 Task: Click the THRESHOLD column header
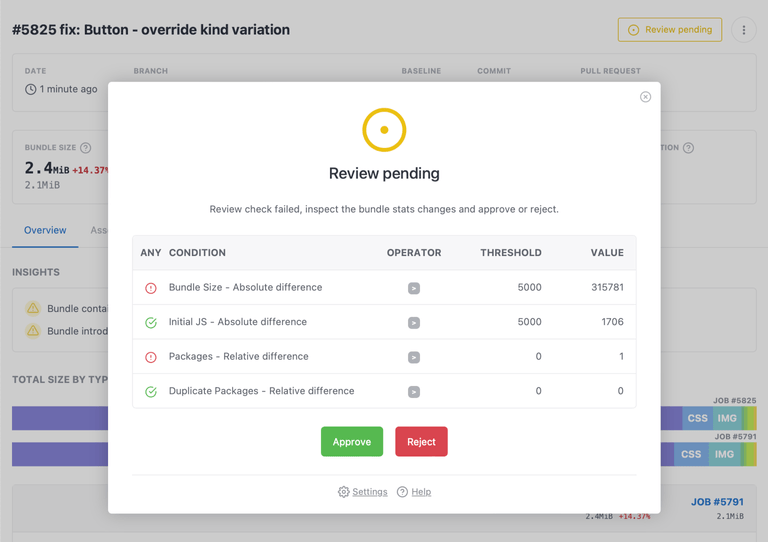[511, 253]
